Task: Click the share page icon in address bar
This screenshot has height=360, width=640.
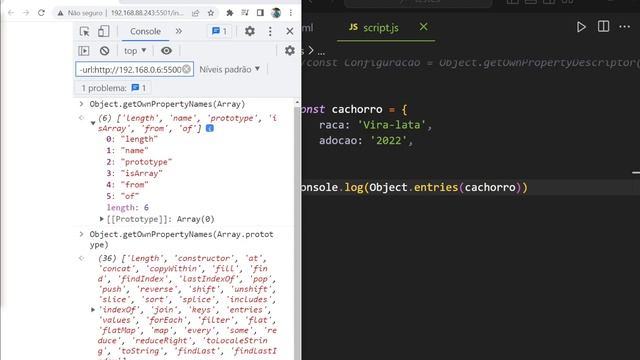Action: 196,13
